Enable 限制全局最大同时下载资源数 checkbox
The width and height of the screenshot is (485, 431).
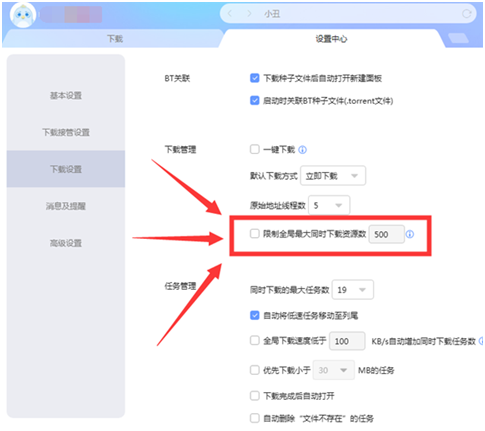[x=255, y=234]
